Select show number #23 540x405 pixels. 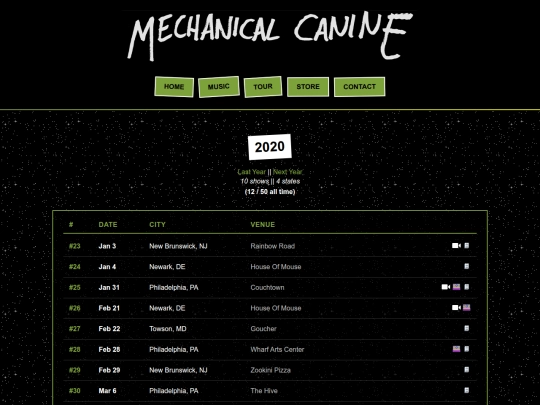point(75,246)
